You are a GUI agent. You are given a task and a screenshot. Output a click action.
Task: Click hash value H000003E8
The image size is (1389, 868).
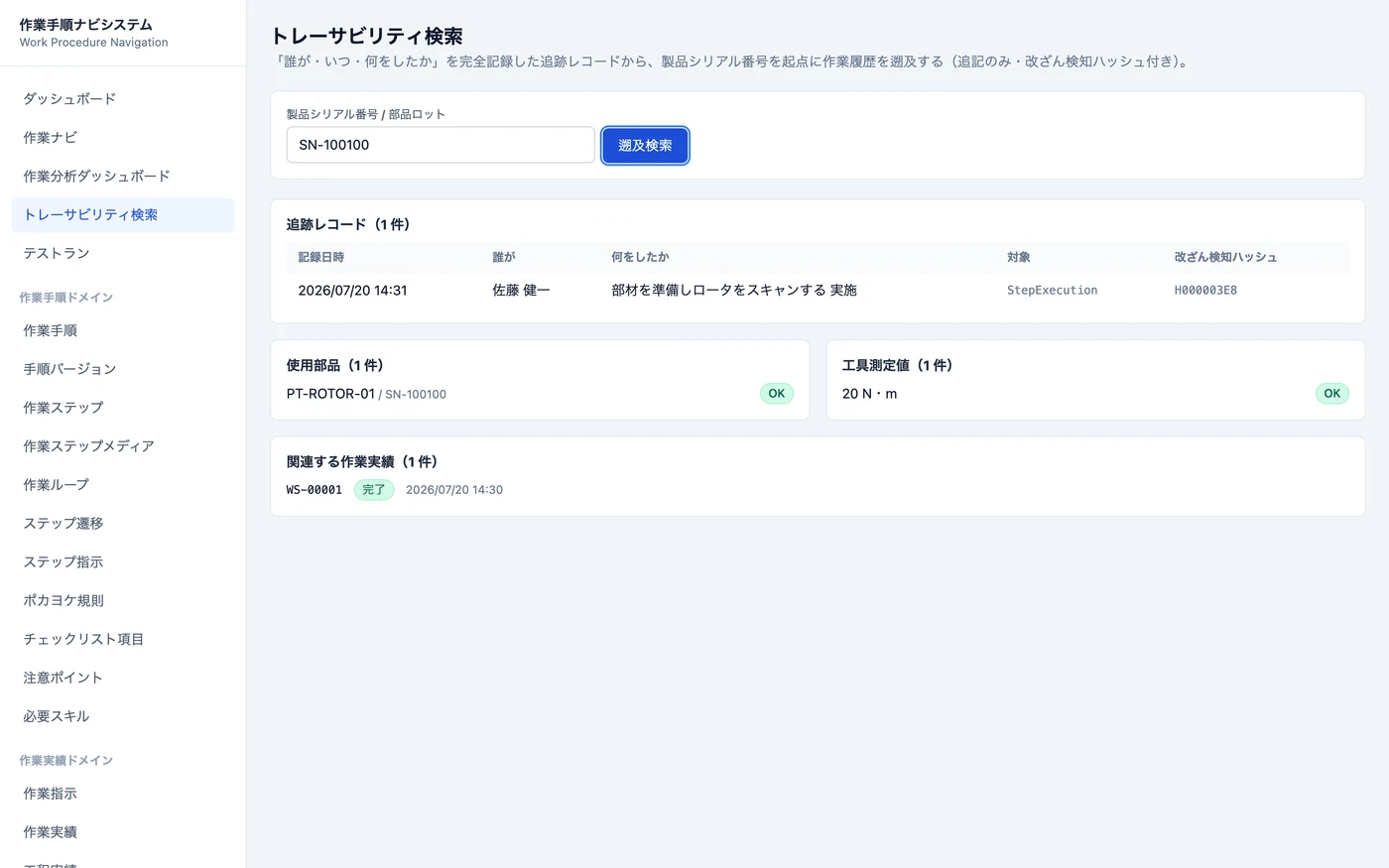1205,291
